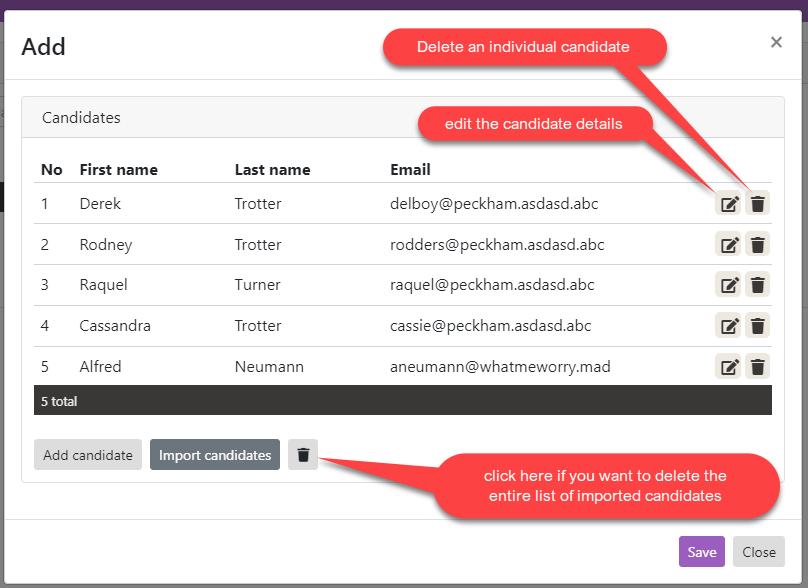Click the Email column header
The width and height of the screenshot is (808, 588).
coord(410,170)
